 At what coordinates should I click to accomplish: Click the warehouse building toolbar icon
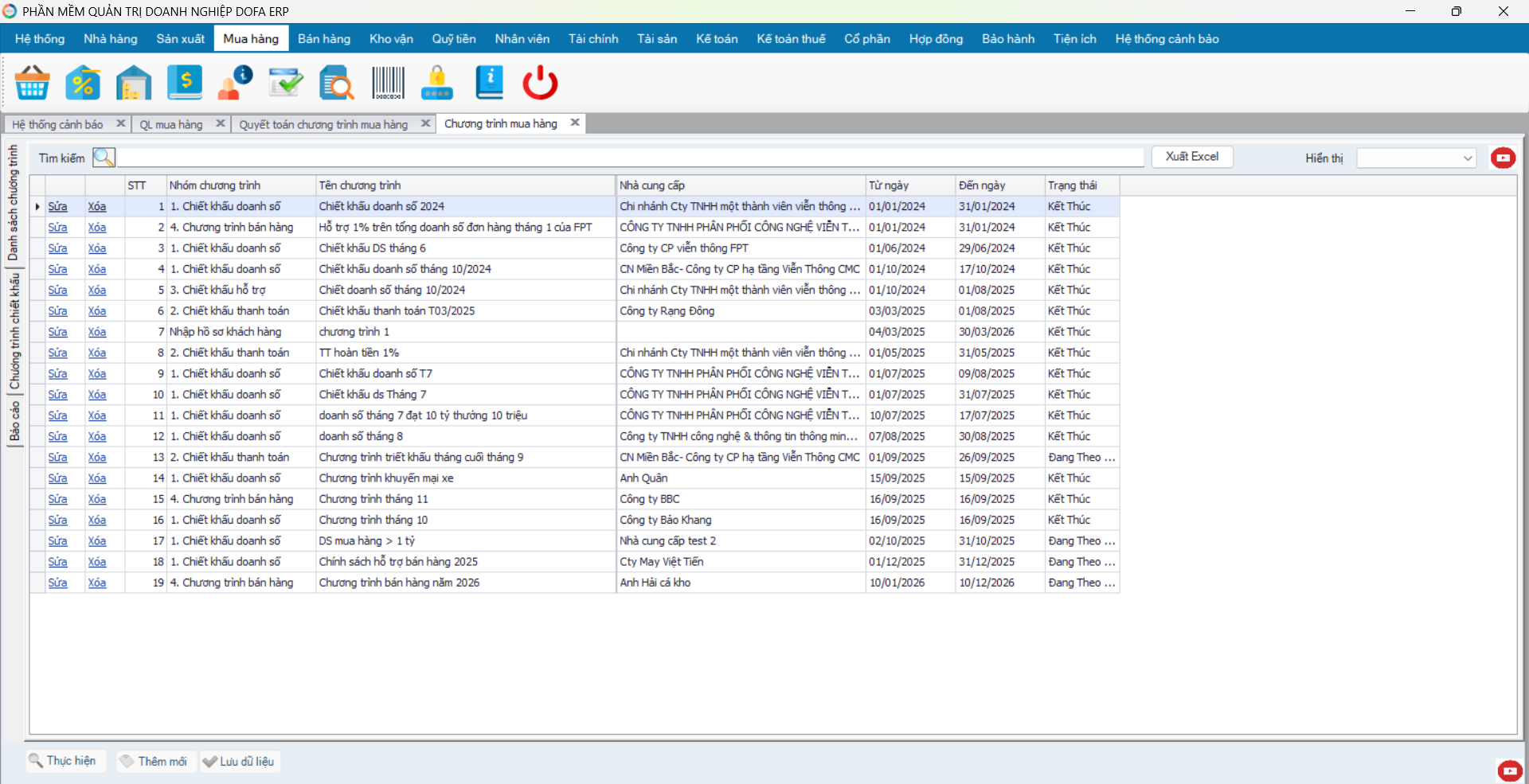133,83
